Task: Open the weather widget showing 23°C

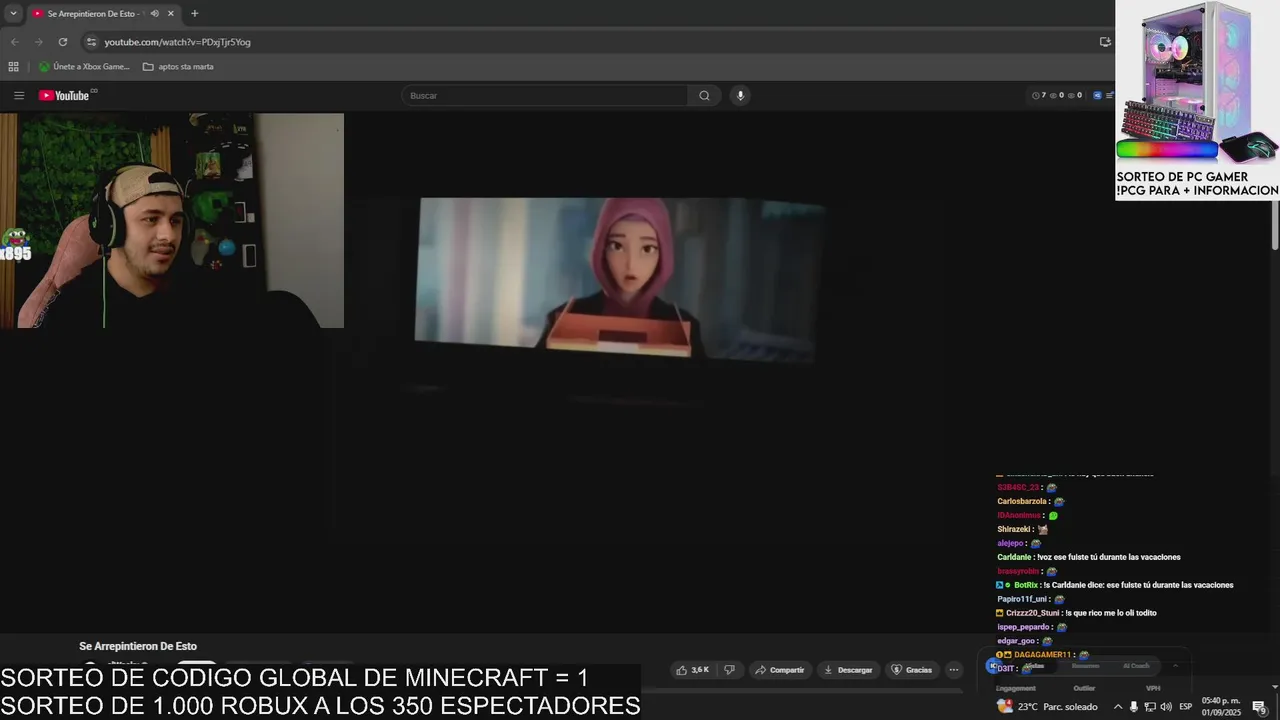Action: point(1047,706)
